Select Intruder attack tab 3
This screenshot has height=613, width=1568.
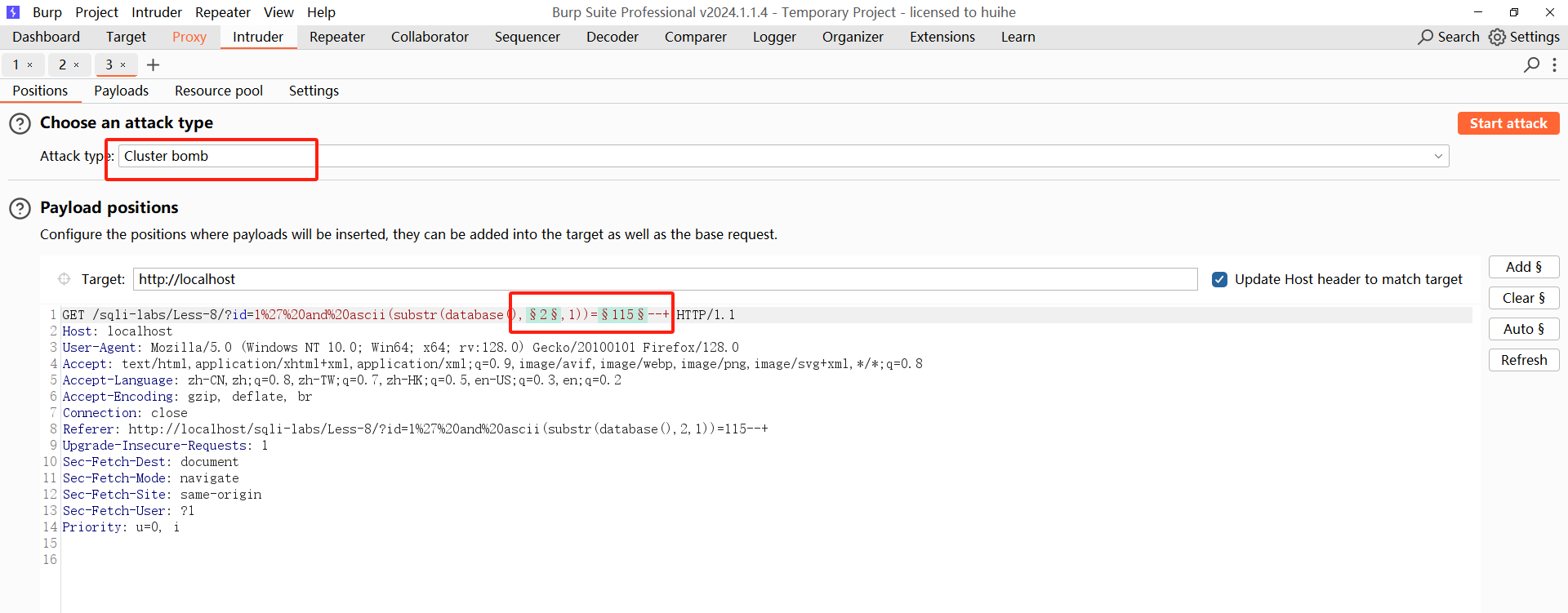[x=109, y=64]
